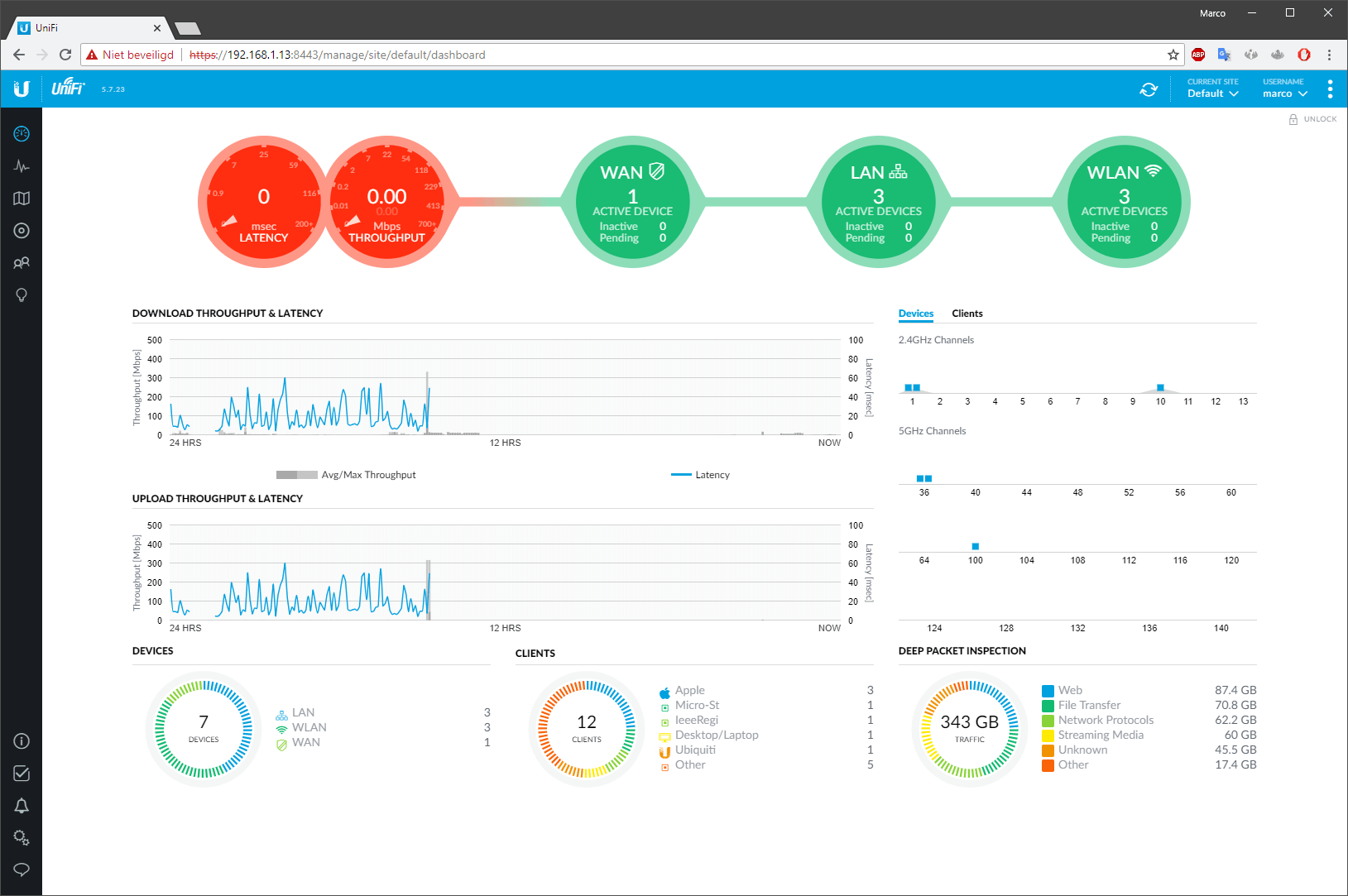Open the three-dot menu in UniFi header
This screenshot has width=1348, height=896.
pyautogui.click(x=1330, y=89)
